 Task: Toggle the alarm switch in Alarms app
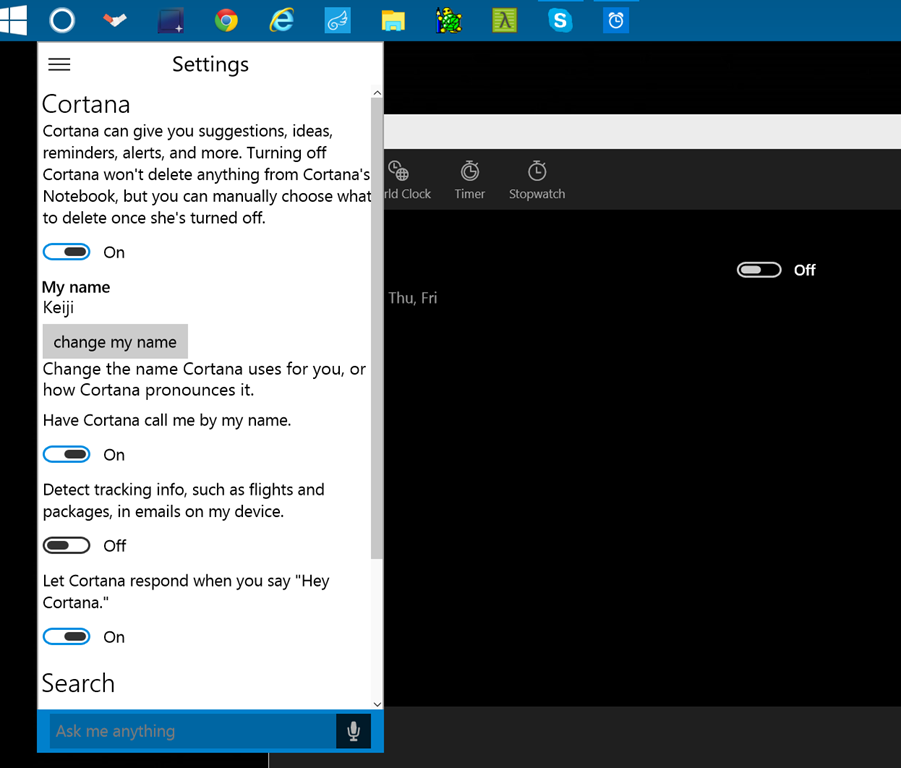point(759,270)
